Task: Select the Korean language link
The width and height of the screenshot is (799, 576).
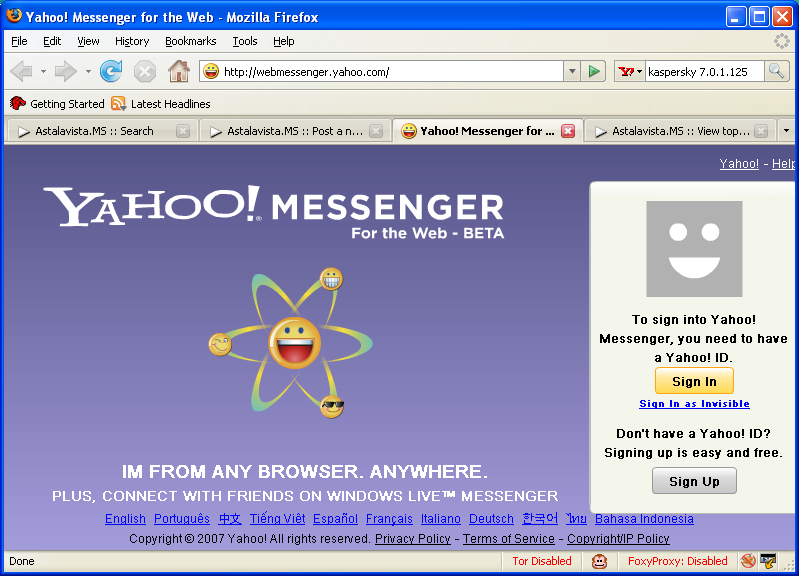Action: [x=540, y=519]
